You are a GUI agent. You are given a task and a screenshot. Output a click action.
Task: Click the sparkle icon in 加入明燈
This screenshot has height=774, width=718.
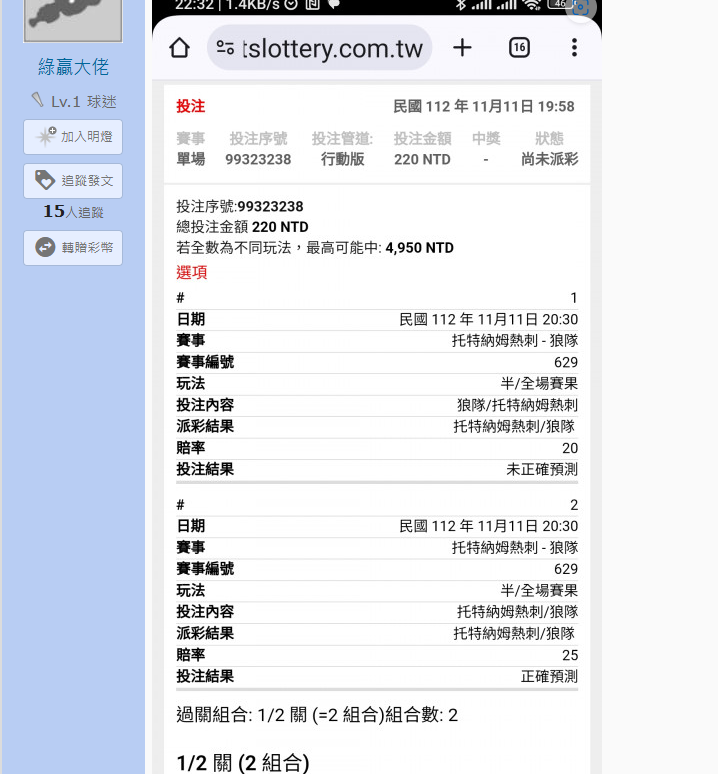coord(46,136)
